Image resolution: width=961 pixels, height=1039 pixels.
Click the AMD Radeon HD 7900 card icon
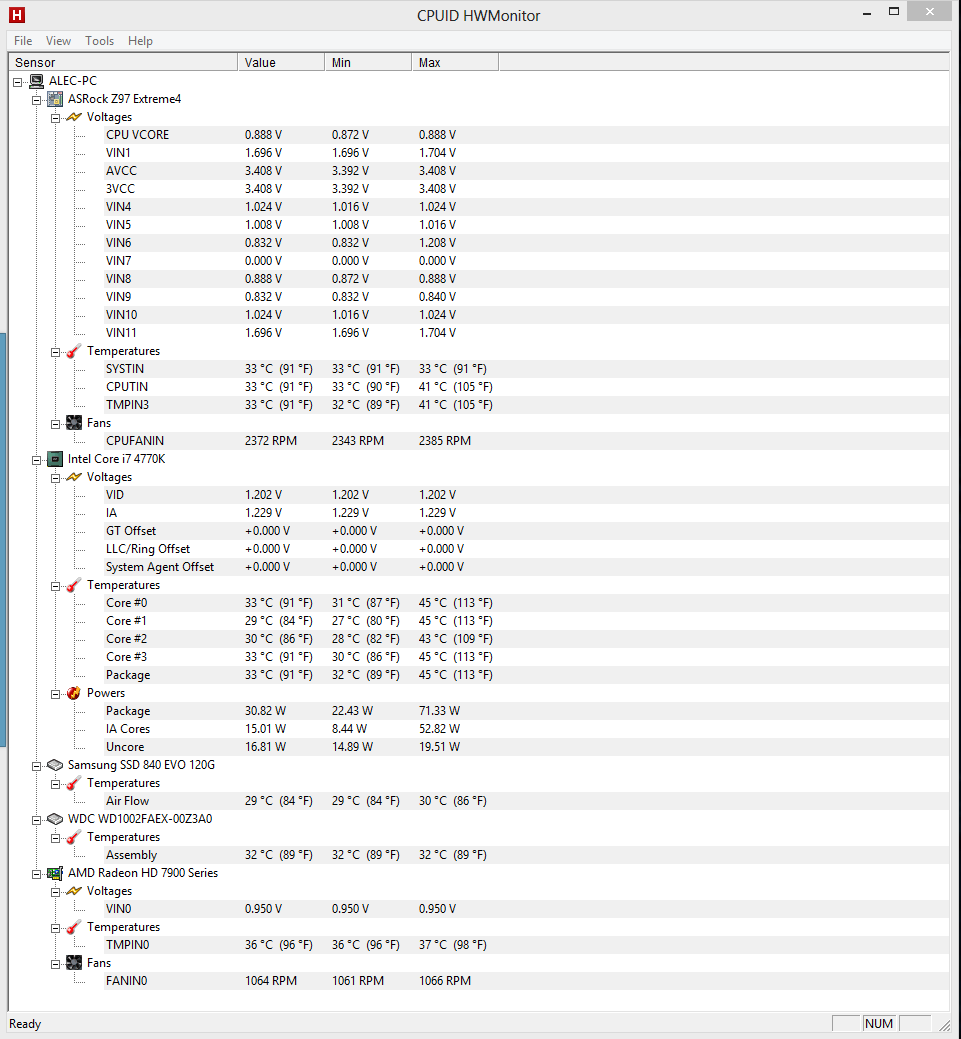pyautogui.click(x=56, y=873)
